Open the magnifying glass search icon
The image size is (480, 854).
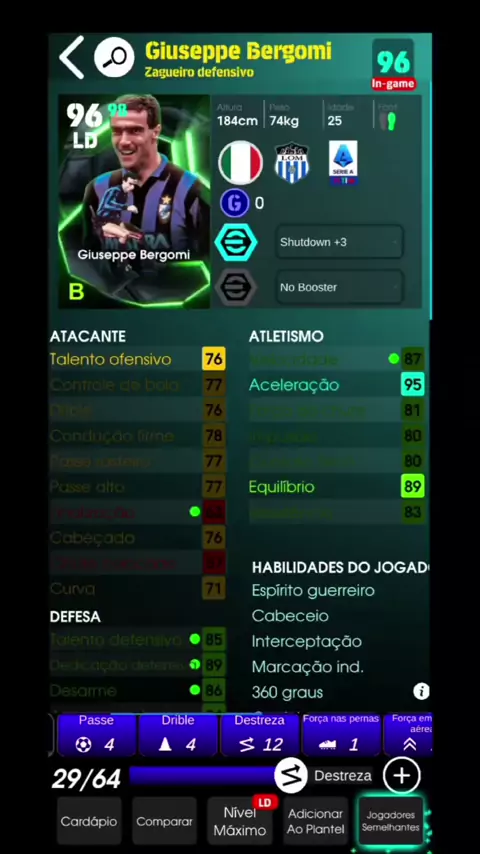coord(114,57)
